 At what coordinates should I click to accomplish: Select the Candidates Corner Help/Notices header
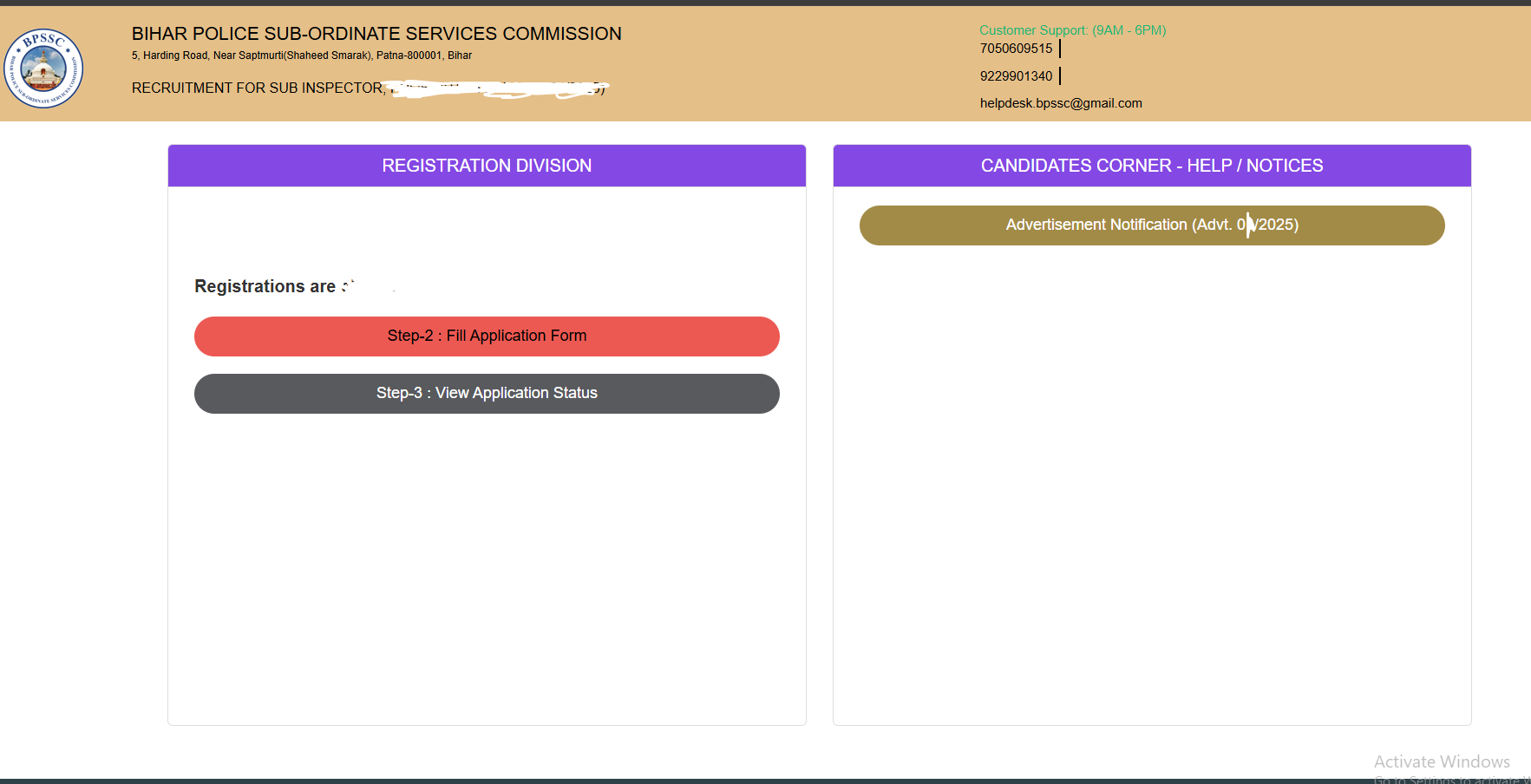coord(1151,166)
